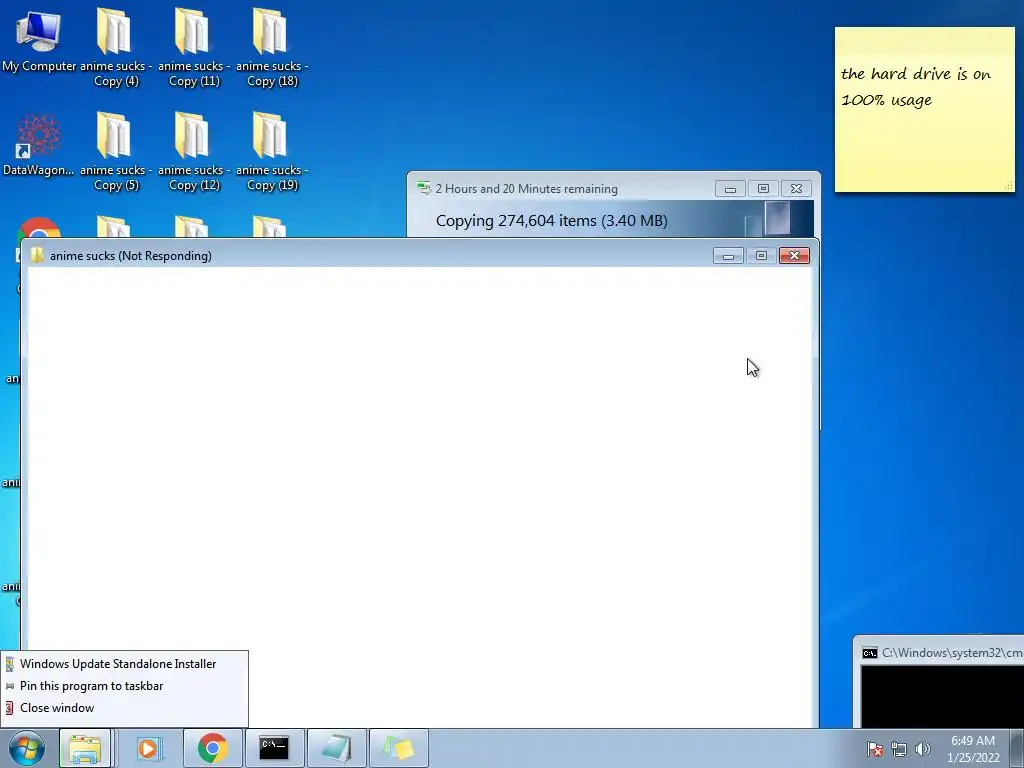Click inside the black Command Prompt window
The height and width of the screenshot is (768, 1024).
coord(942,696)
